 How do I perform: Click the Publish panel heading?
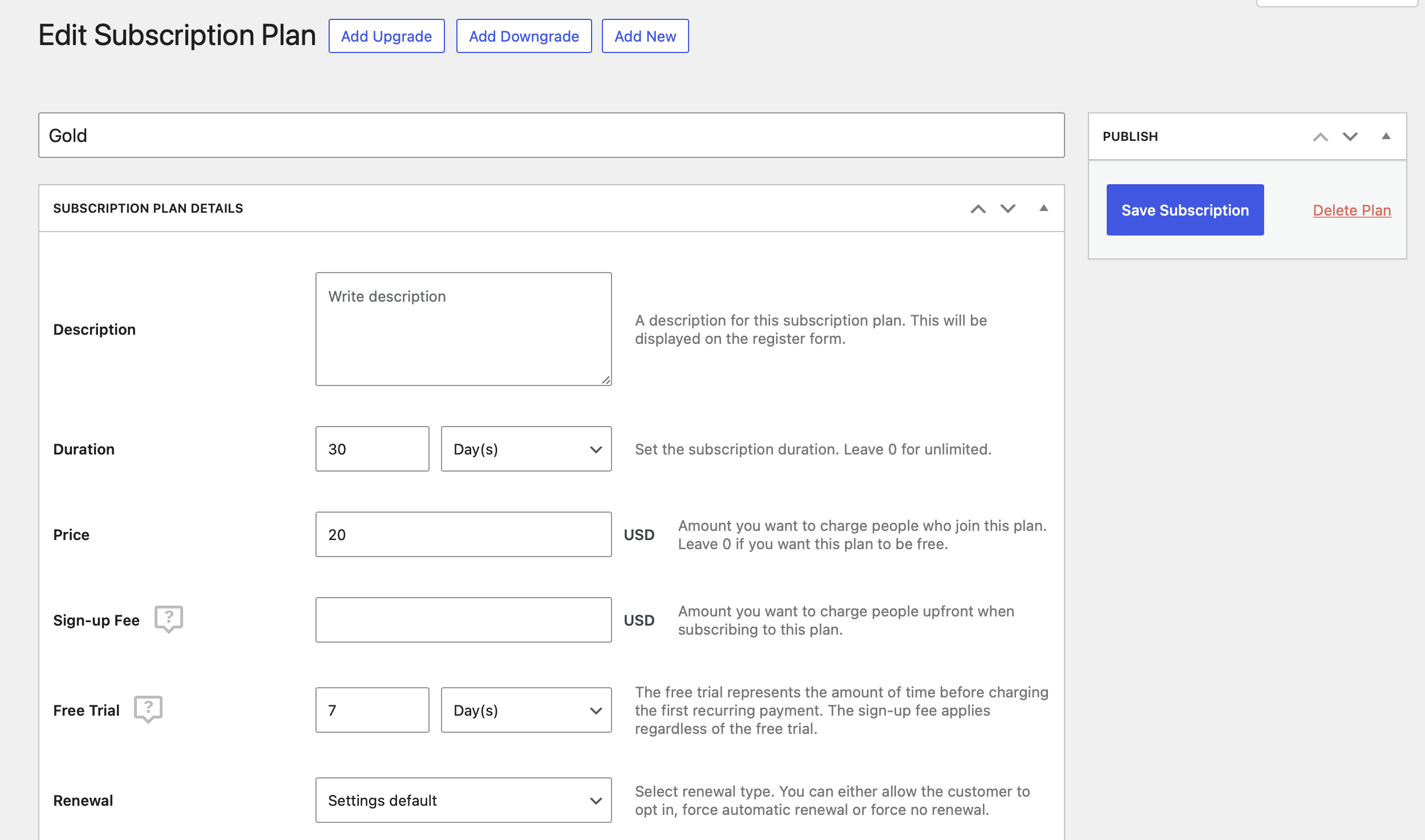pyautogui.click(x=1130, y=136)
